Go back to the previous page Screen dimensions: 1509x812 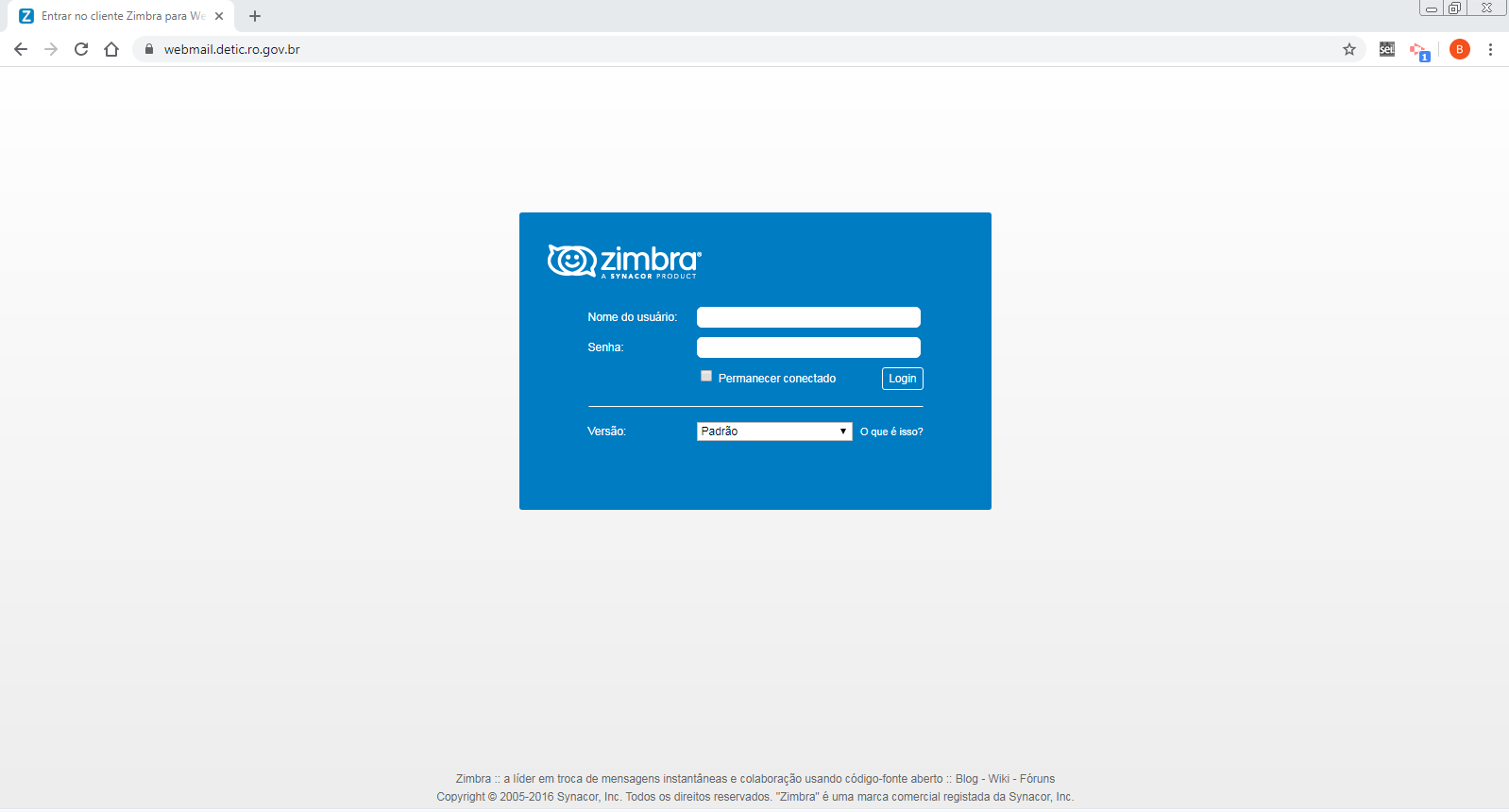pos(21,49)
